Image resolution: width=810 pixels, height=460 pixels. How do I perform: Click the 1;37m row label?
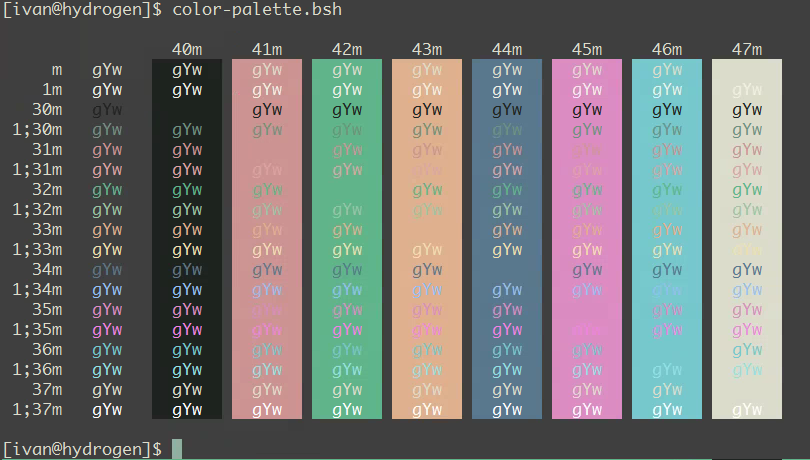pyautogui.click(x=37, y=409)
